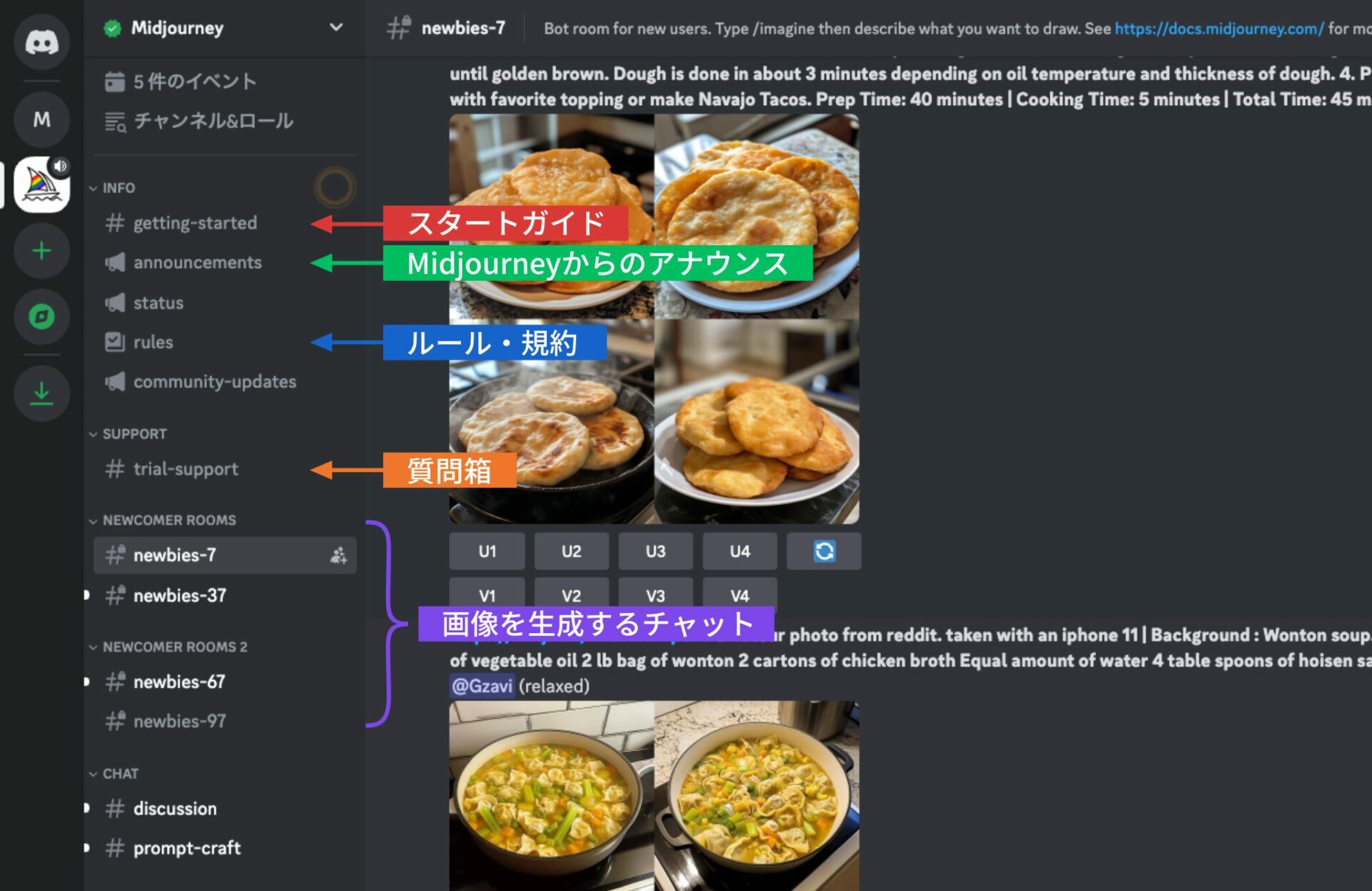This screenshot has height=891, width=1372.
Task: Open the announcements channel
Action: [199, 262]
